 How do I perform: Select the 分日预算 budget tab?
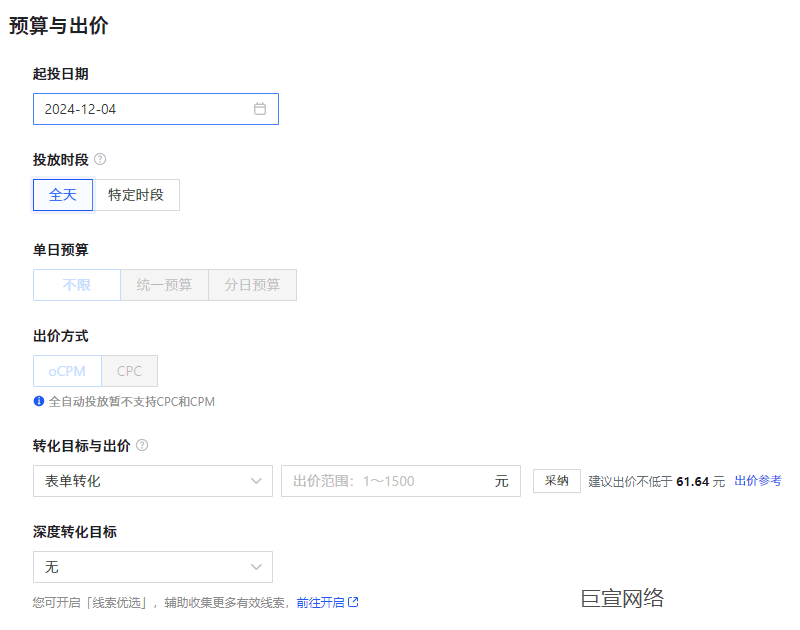[252, 284]
